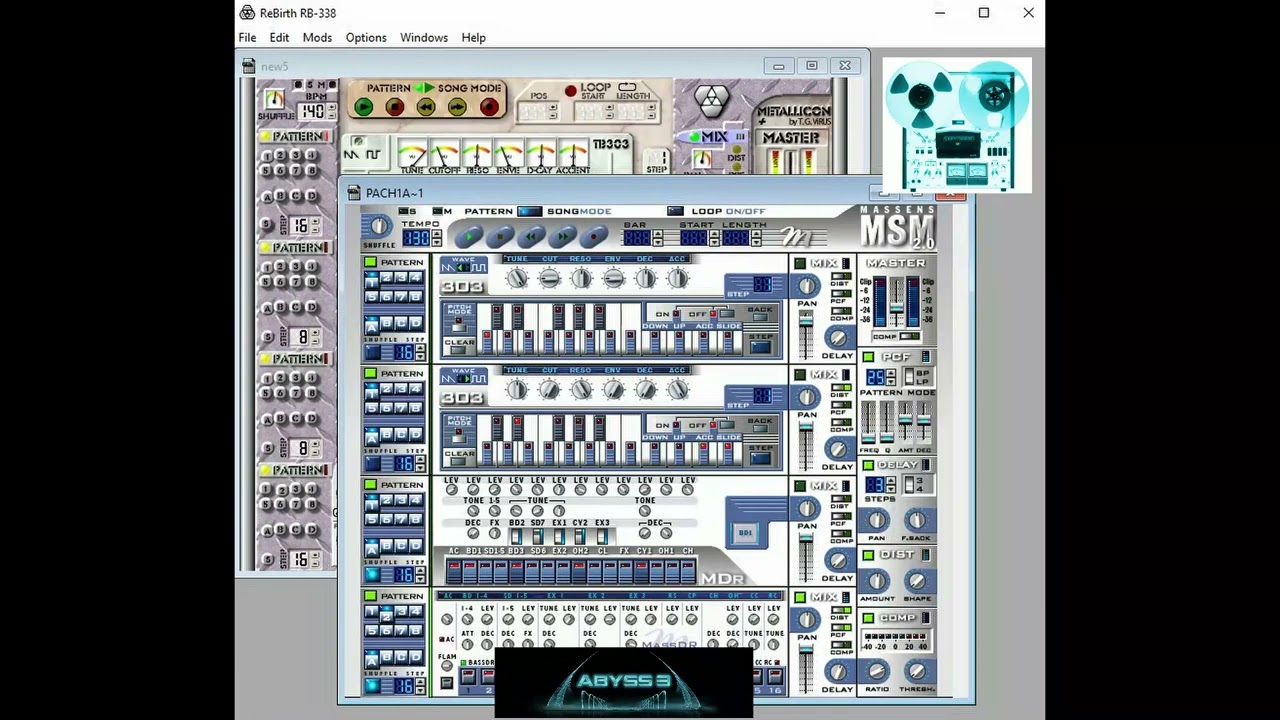The height and width of the screenshot is (720, 1280).
Task: Switch the waveform selector on the top 303
Action: pos(463,267)
